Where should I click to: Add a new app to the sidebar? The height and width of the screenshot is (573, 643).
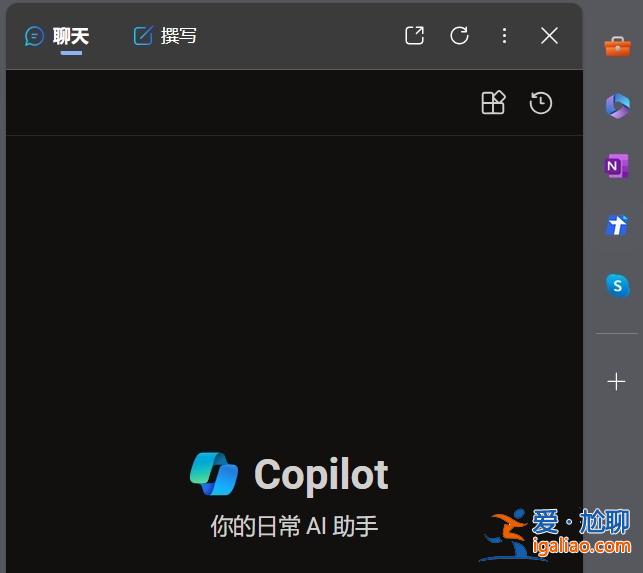pyautogui.click(x=616, y=382)
